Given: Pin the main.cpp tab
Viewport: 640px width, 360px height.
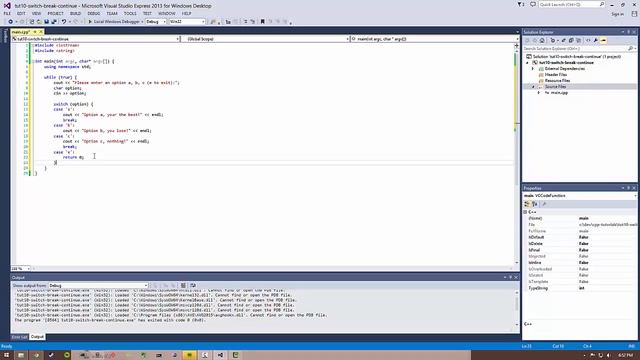Looking at the screenshot, I should pyautogui.click(x=35, y=32).
